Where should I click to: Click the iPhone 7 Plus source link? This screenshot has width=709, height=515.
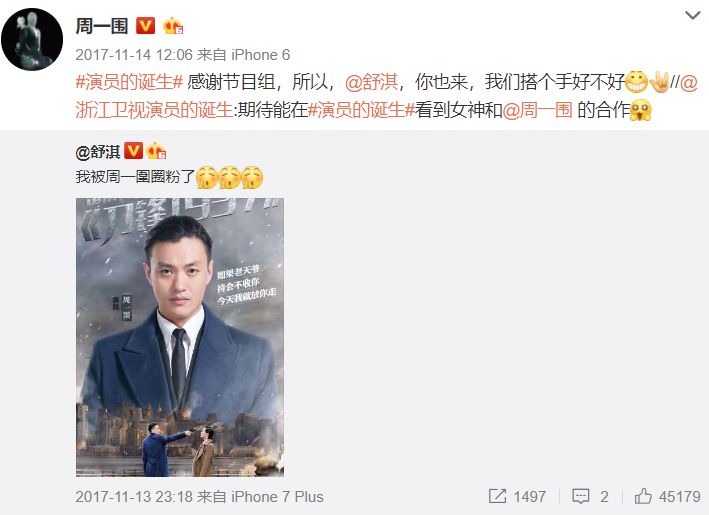click(277, 496)
